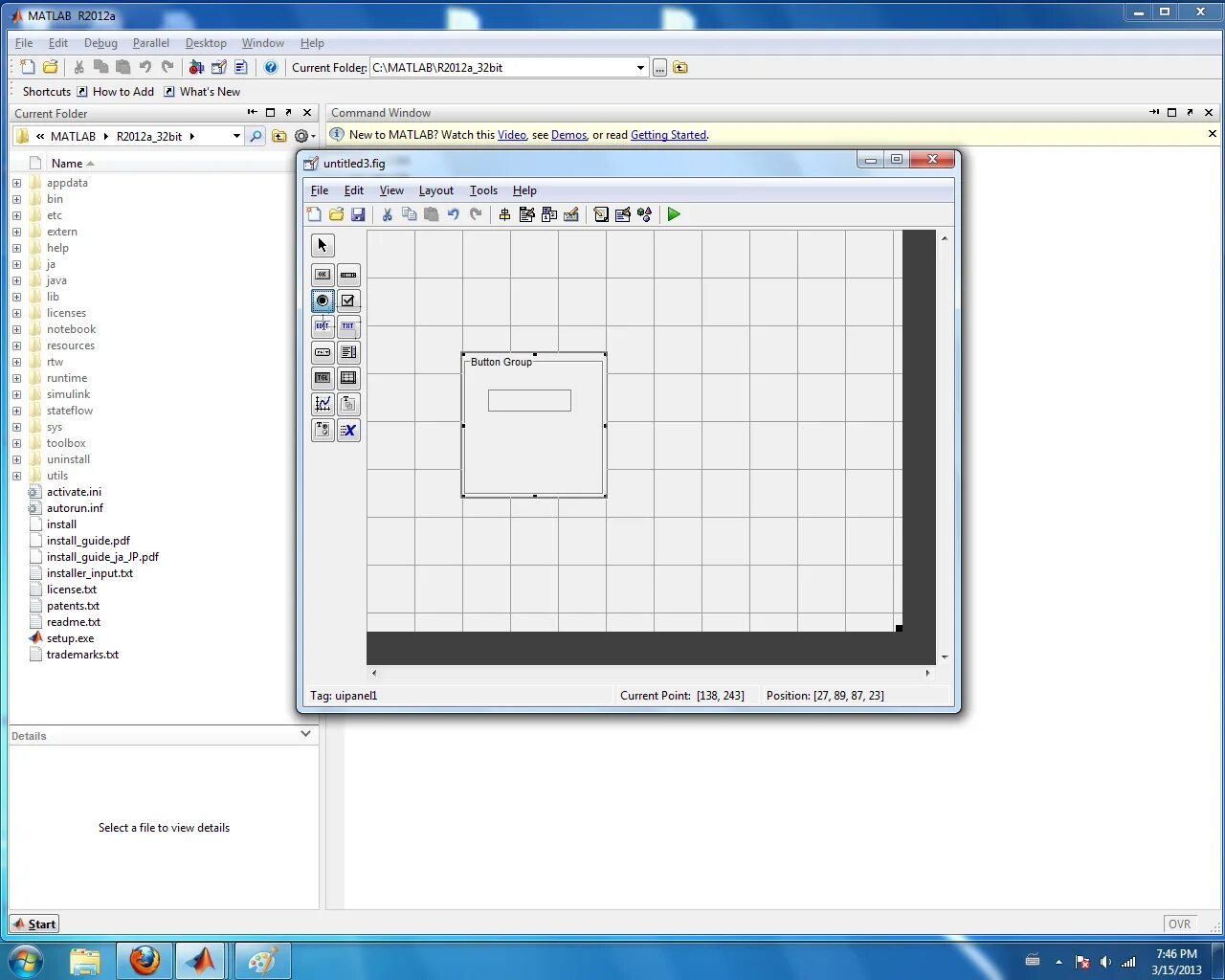Select the ActiveX Control palette tool
Screen dimensions: 1225x980
click(348, 430)
